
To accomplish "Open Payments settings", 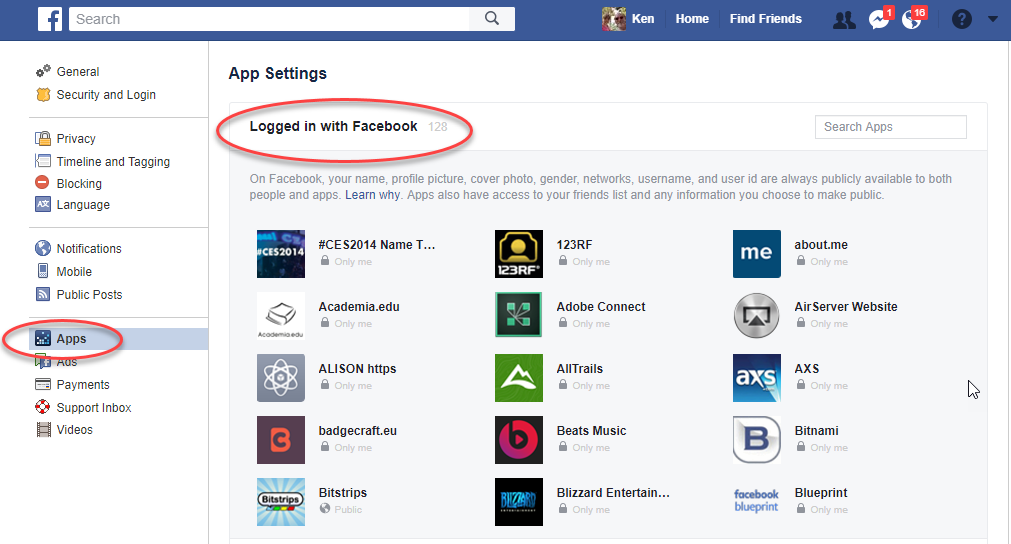I will coord(83,385).
